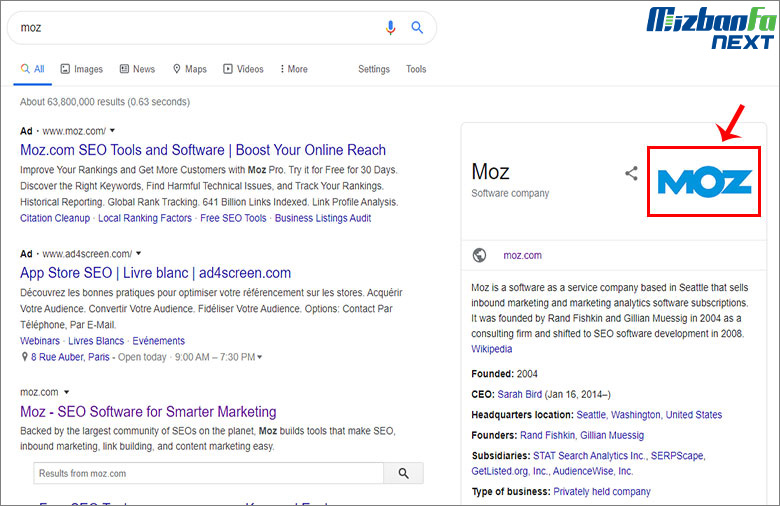Image resolution: width=780 pixels, height=506 pixels.
Task: Open Gillian Muessig founder link
Action: click(x=612, y=435)
